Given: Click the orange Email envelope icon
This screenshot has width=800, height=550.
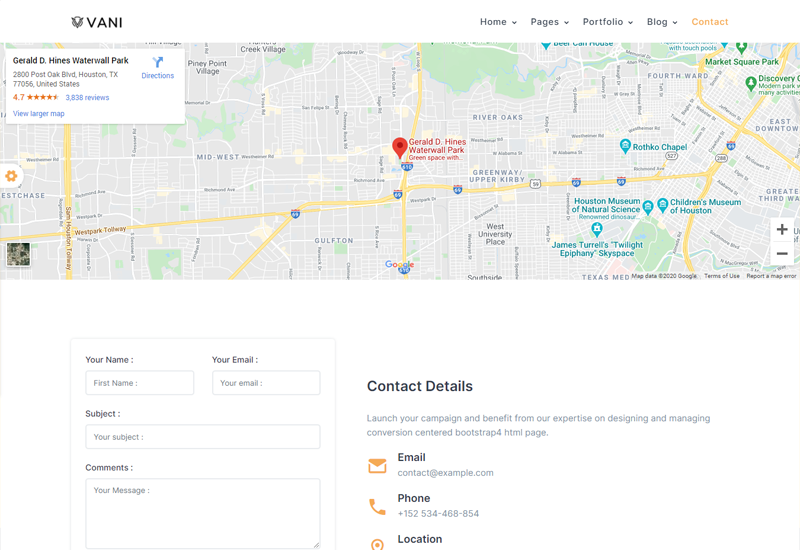Looking at the screenshot, I should pos(377,465).
